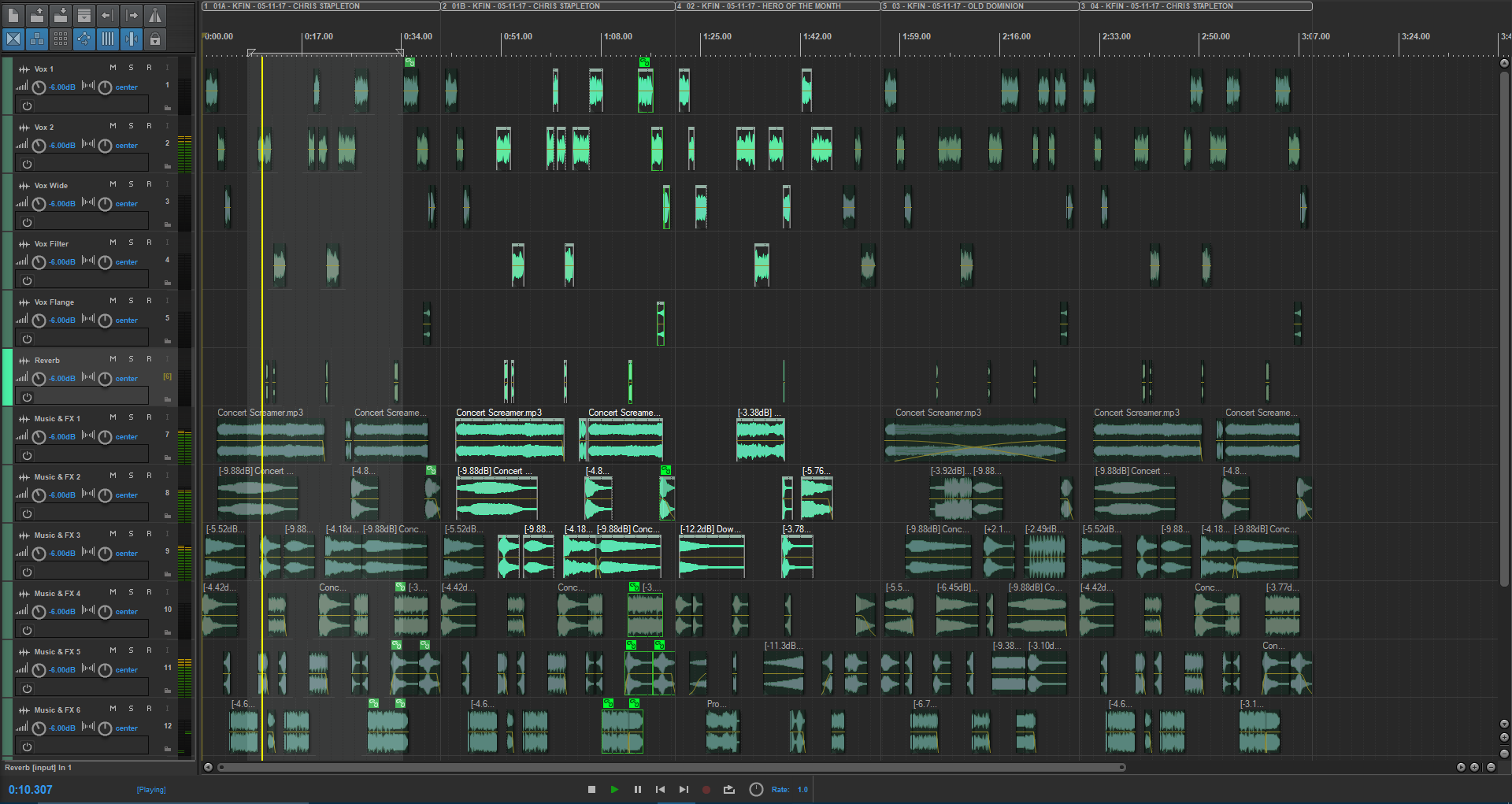
Task: Toggle the metronome icon
Action: (x=155, y=15)
